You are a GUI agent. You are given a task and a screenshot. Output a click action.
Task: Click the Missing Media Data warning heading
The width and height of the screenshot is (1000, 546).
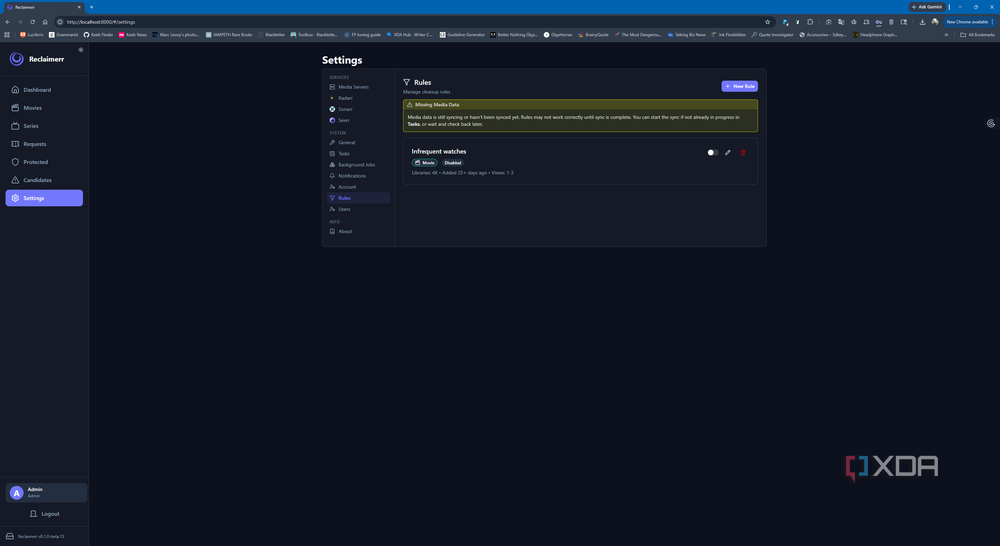pos(437,105)
